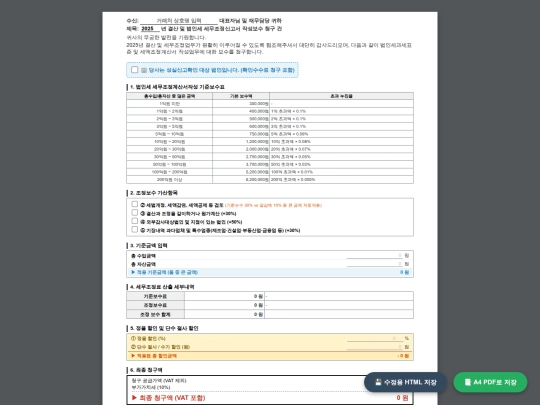Click the 100억 초과액 × 0.01% rate cell
The height and width of the screenshot is (405, 540).
point(341,172)
